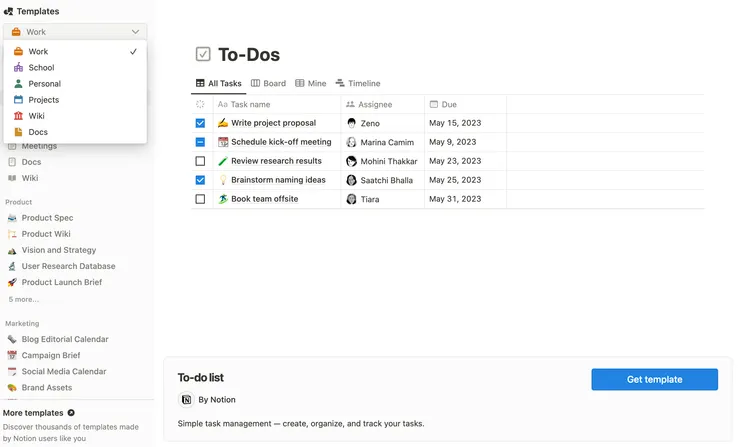Choose Personal from the category list
Viewport: 740px width, 447px height.
point(75,84)
